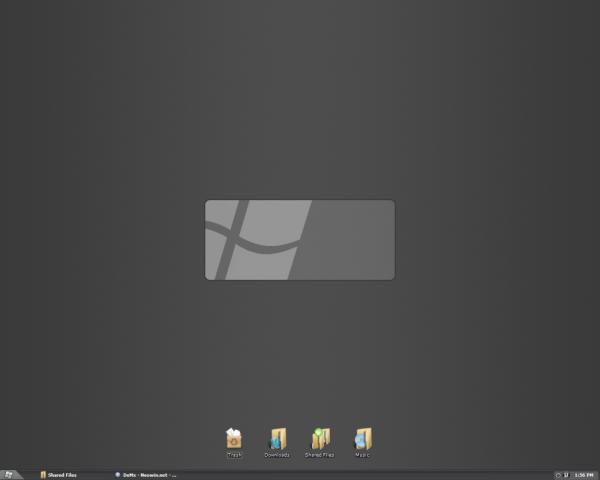Open the Shared Files folder icon on desktop

[x=321, y=439]
